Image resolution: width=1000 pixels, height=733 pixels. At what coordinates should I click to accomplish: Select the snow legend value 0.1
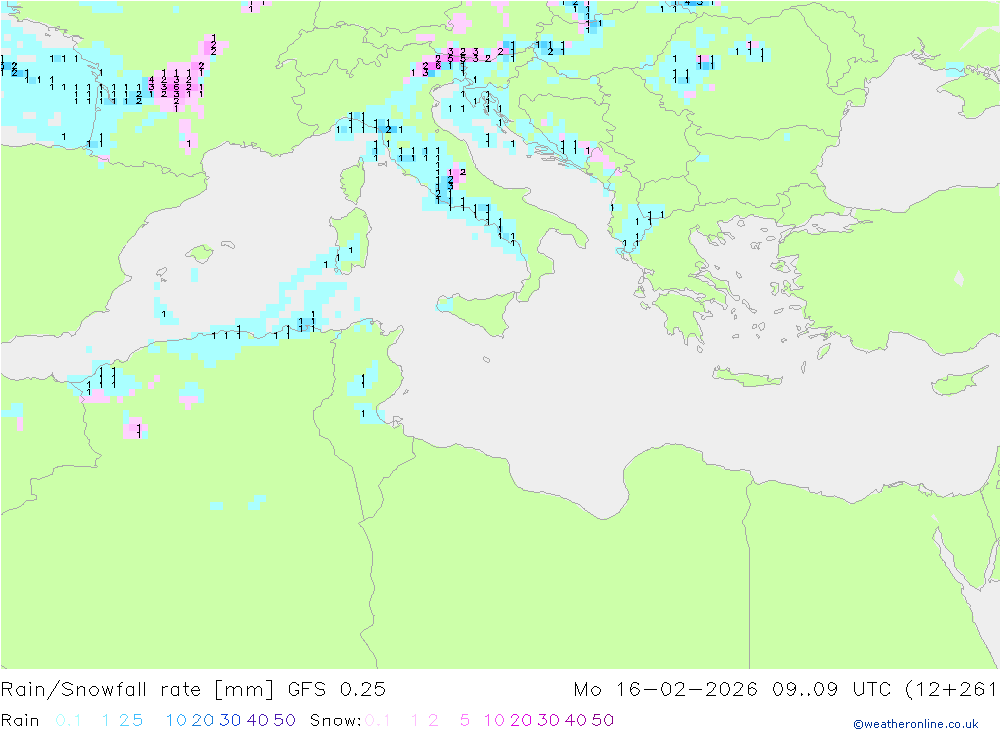(378, 720)
